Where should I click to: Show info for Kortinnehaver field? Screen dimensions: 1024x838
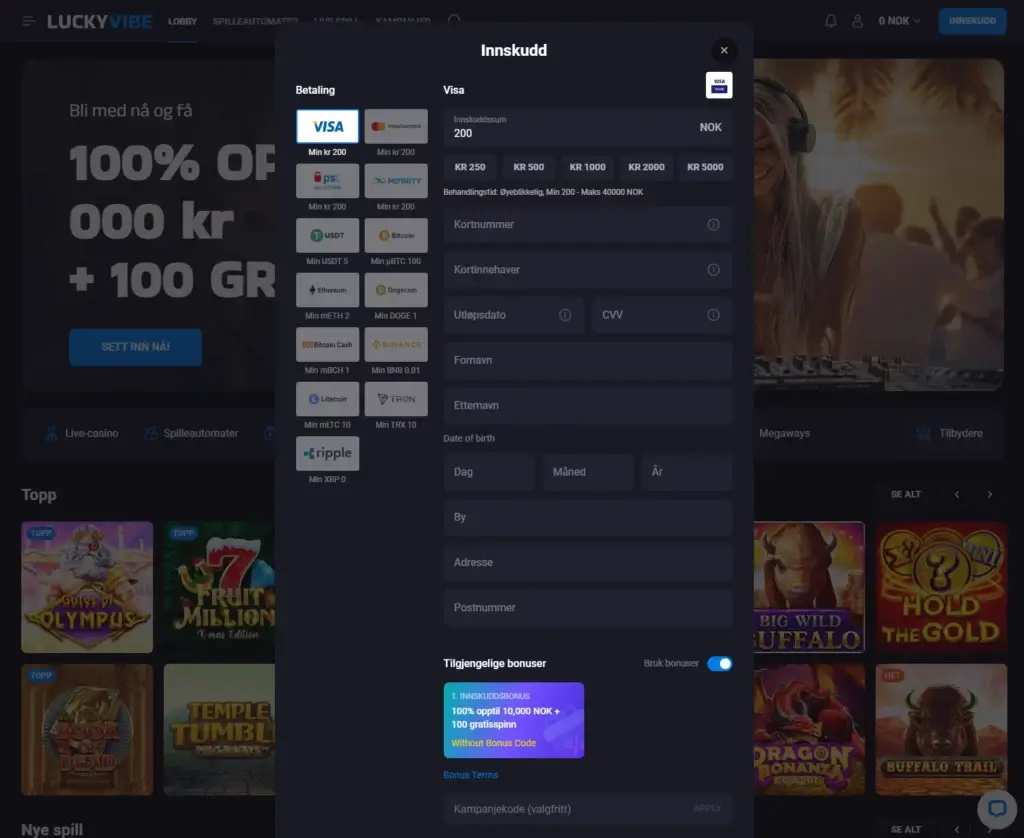[713, 270]
